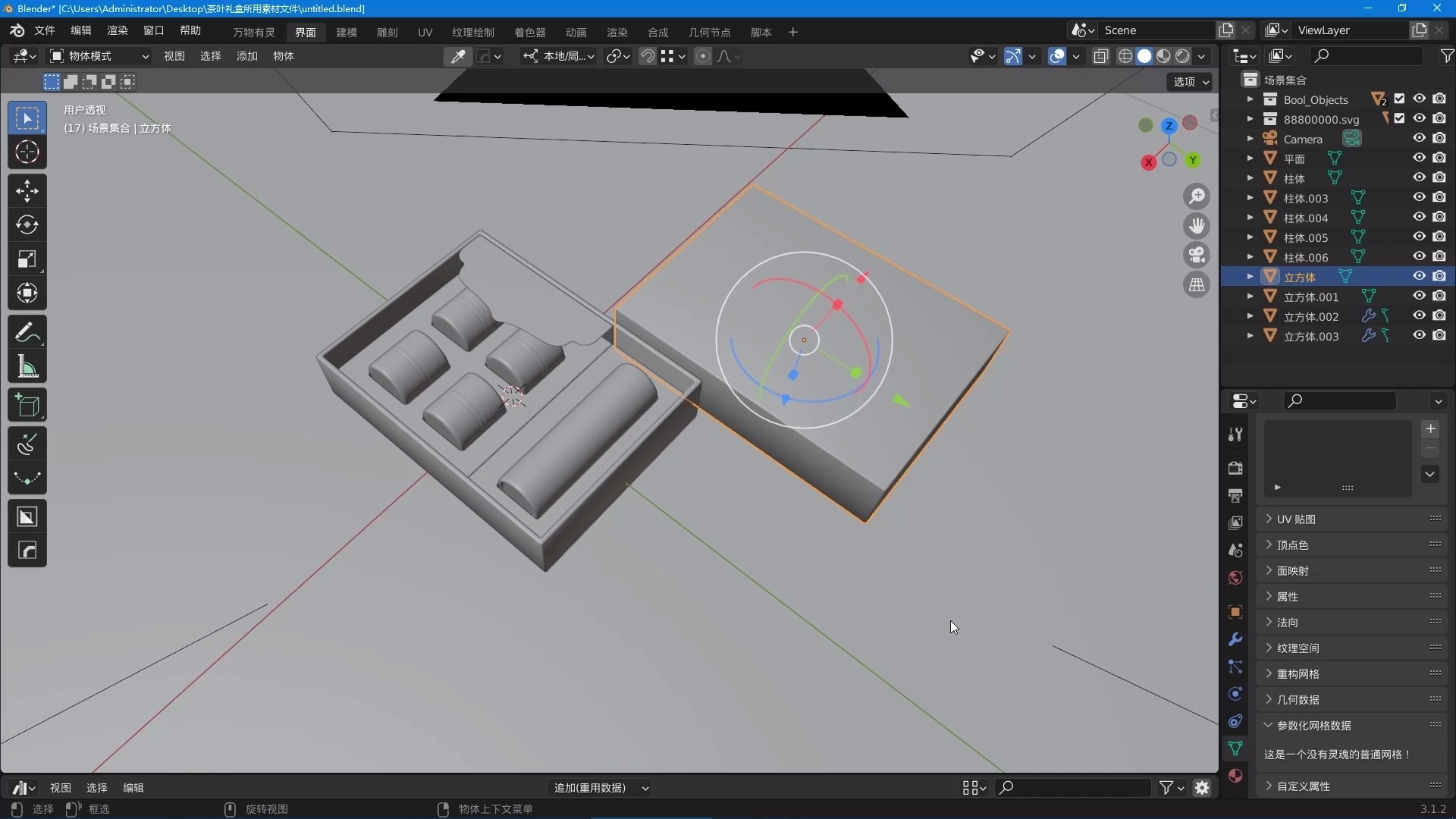Disable render camera icon for 平面
1456x819 pixels.
[1439, 158]
